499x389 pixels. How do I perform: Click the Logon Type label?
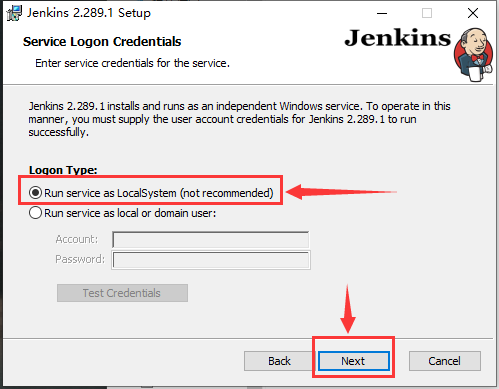[63, 170]
